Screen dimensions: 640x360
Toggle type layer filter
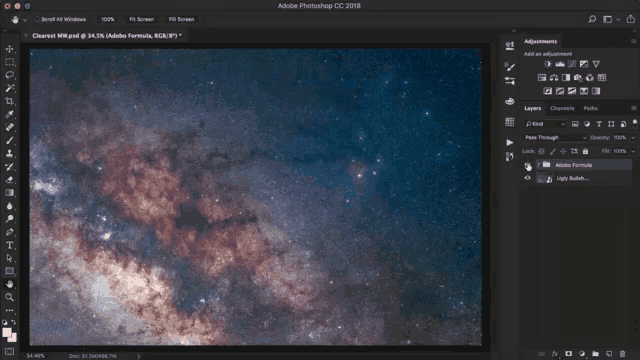pyautogui.click(x=599, y=124)
